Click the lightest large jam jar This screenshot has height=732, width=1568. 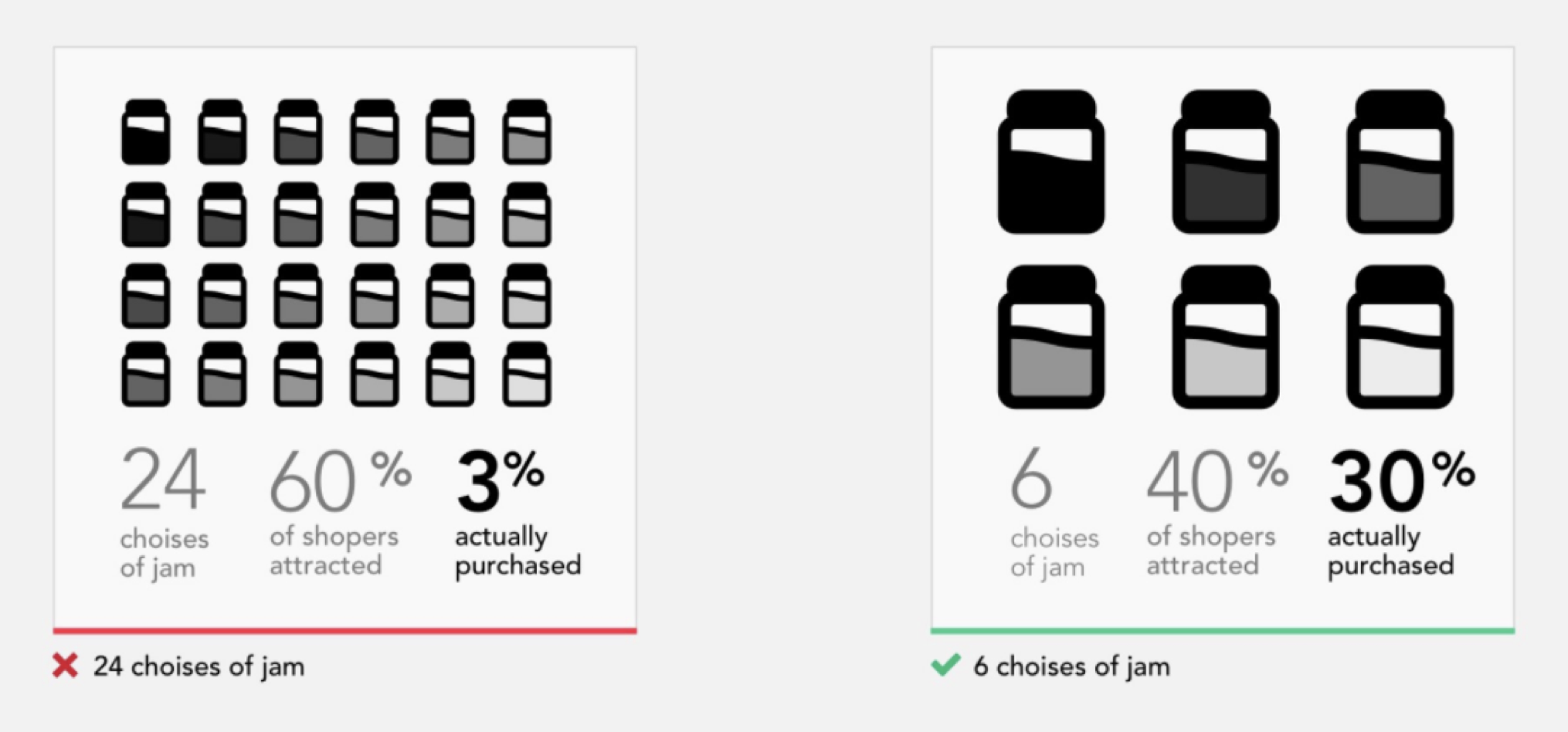1400,337
